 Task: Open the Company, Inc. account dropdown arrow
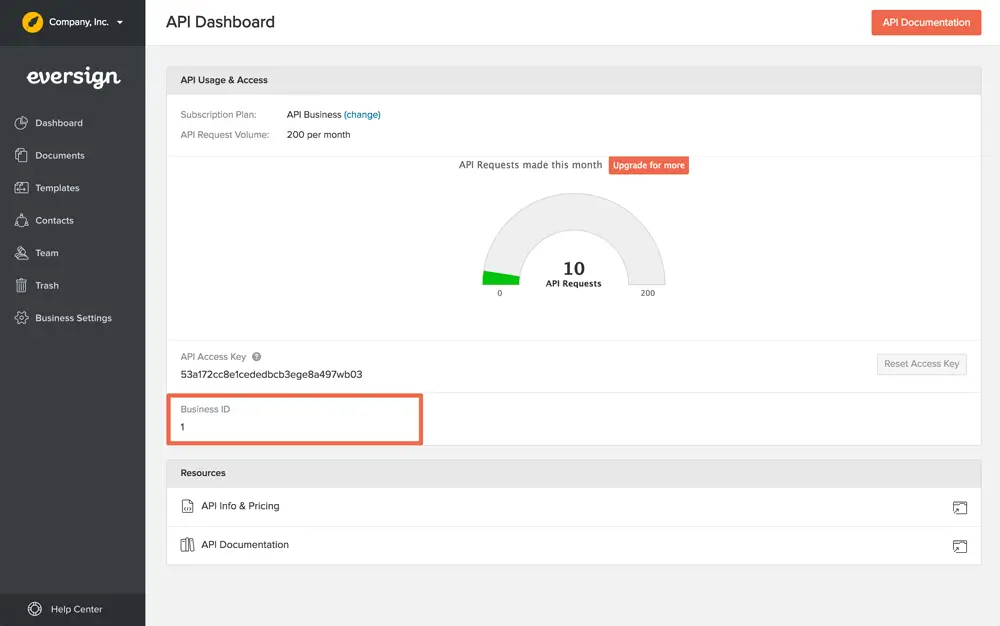pyautogui.click(x=119, y=22)
